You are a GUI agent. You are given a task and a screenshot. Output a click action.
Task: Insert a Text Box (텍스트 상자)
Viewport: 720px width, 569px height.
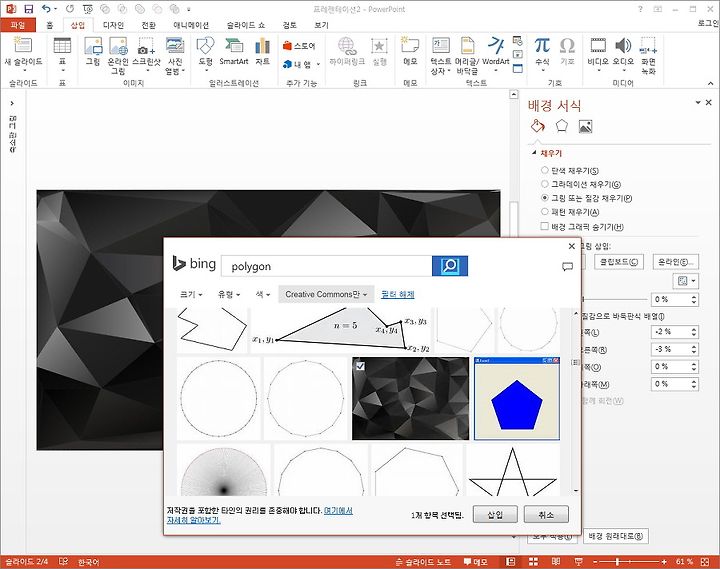click(x=441, y=56)
